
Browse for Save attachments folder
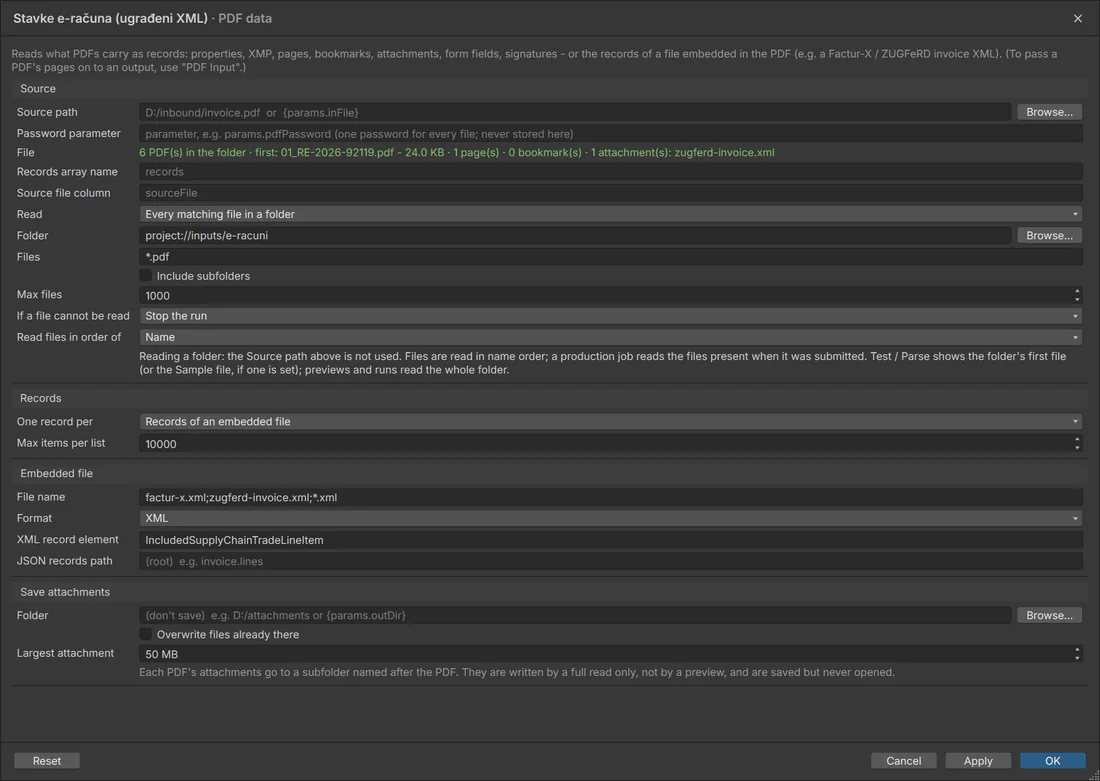click(1049, 615)
